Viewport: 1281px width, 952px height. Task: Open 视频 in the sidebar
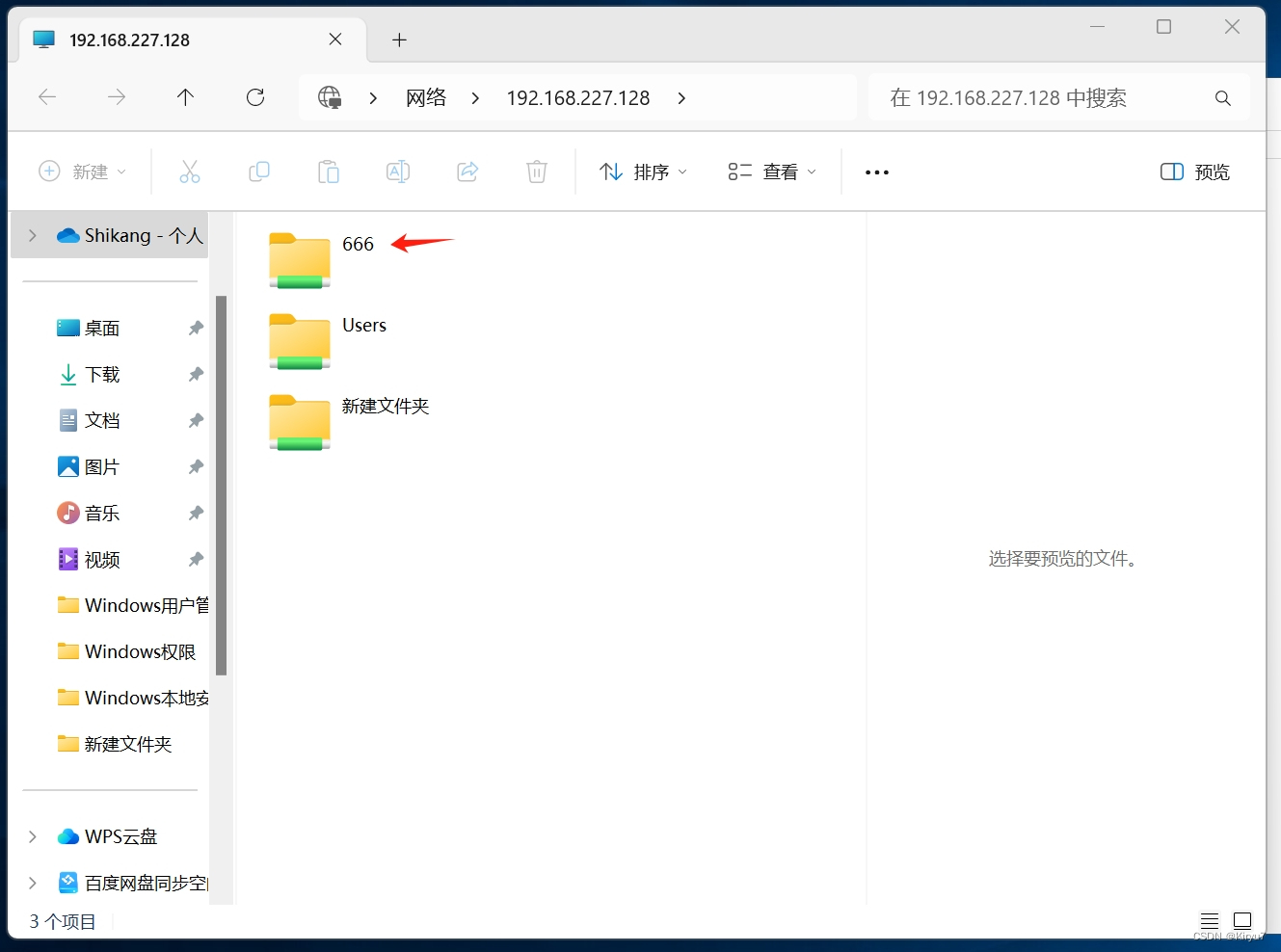(102, 560)
